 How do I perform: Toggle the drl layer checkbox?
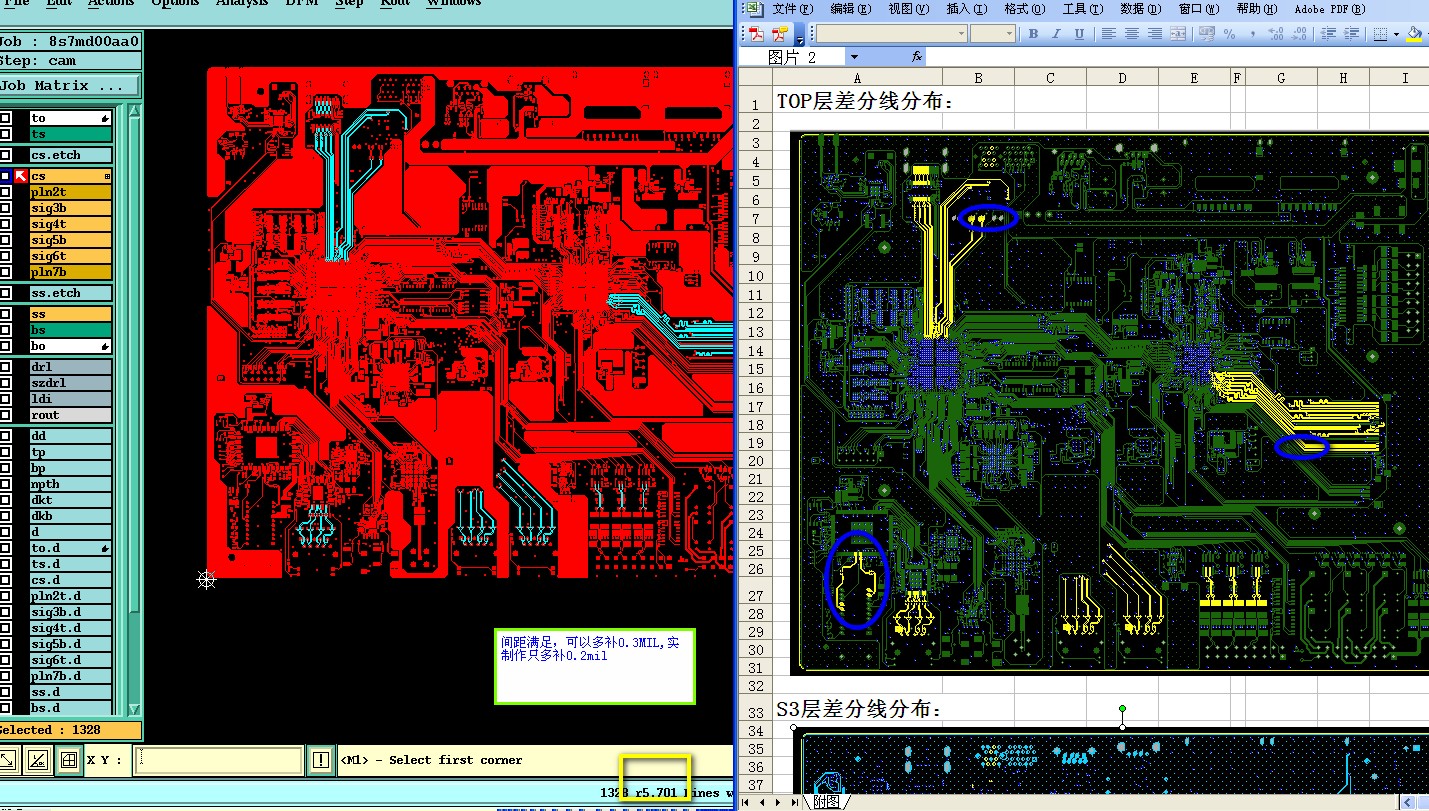click(x=6, y=367)
